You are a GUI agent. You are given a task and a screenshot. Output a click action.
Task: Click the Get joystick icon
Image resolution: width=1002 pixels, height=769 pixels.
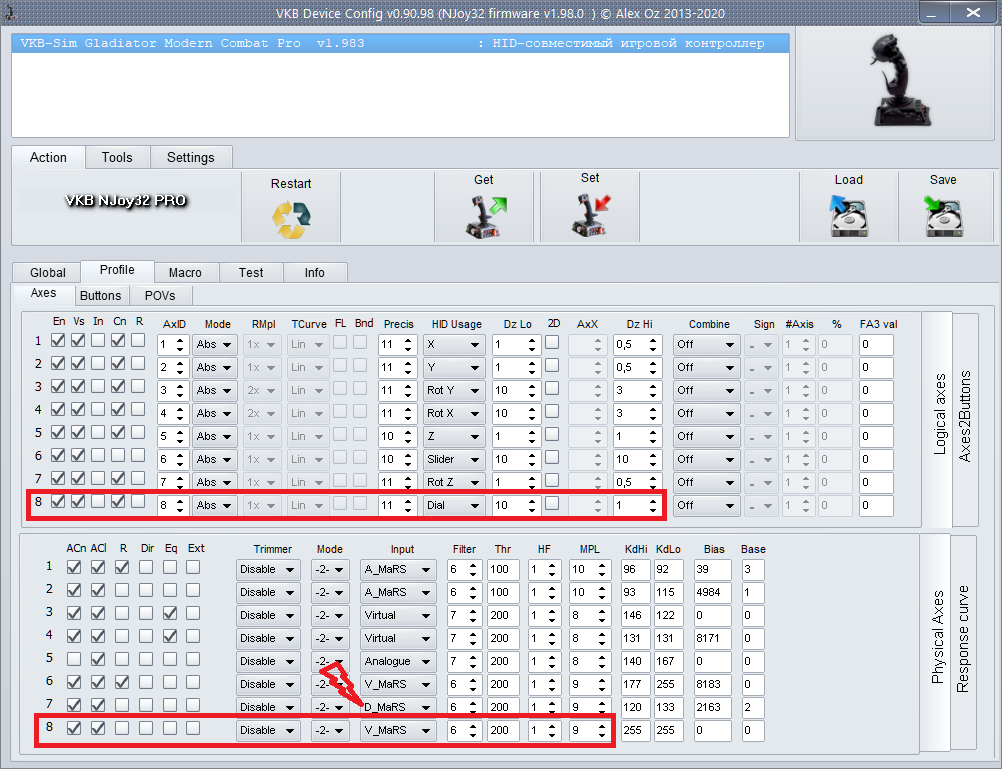(484, 216)
